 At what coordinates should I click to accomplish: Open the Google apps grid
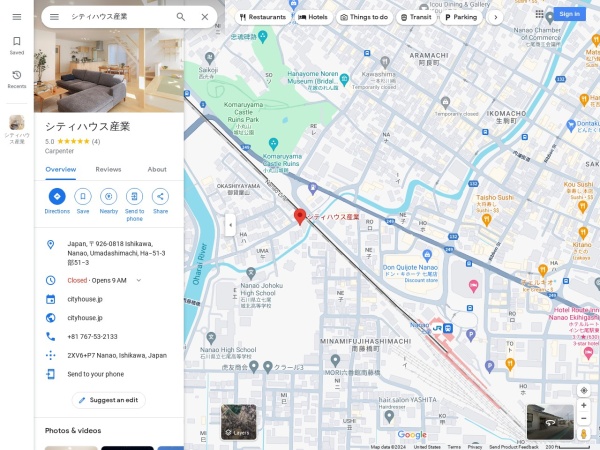tap(539, 14)
